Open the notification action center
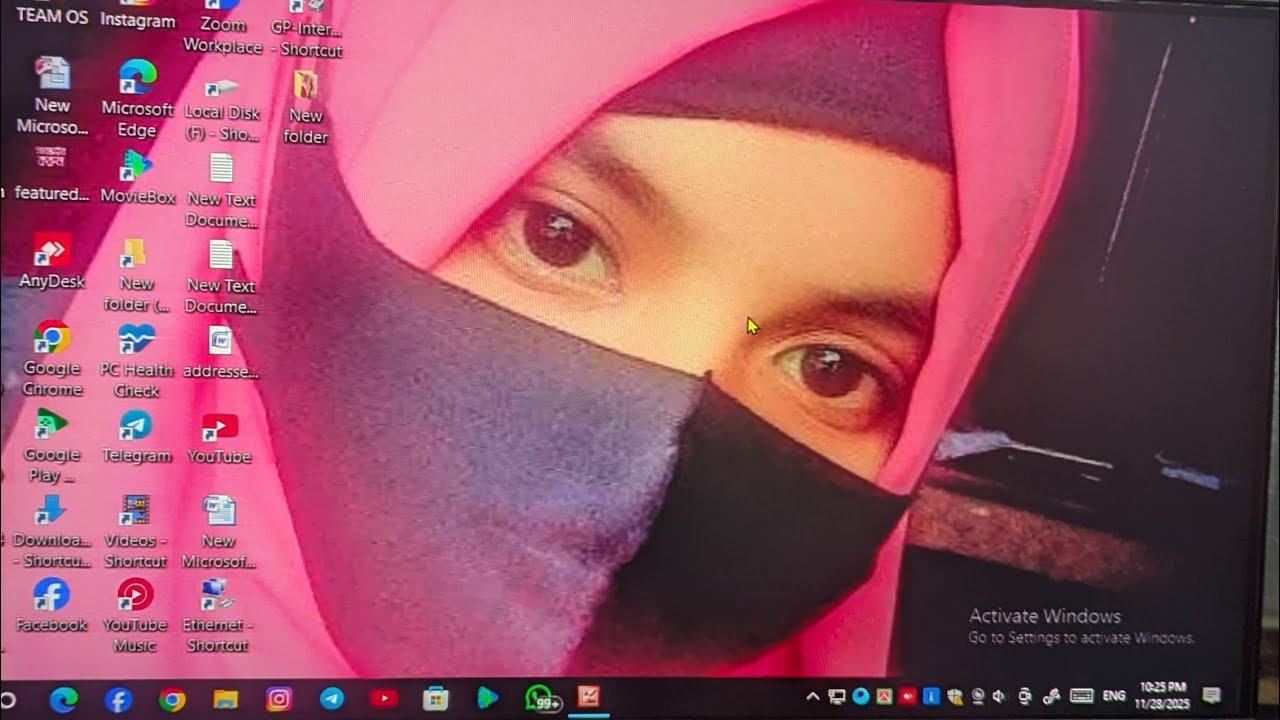 tap(1211, 696)
